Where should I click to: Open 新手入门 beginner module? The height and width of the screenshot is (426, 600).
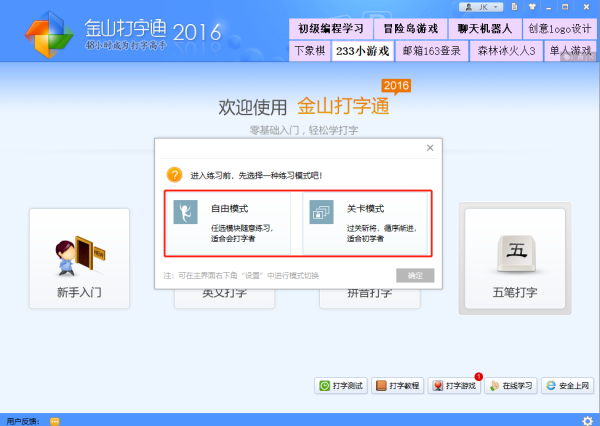tap(80, 258)
